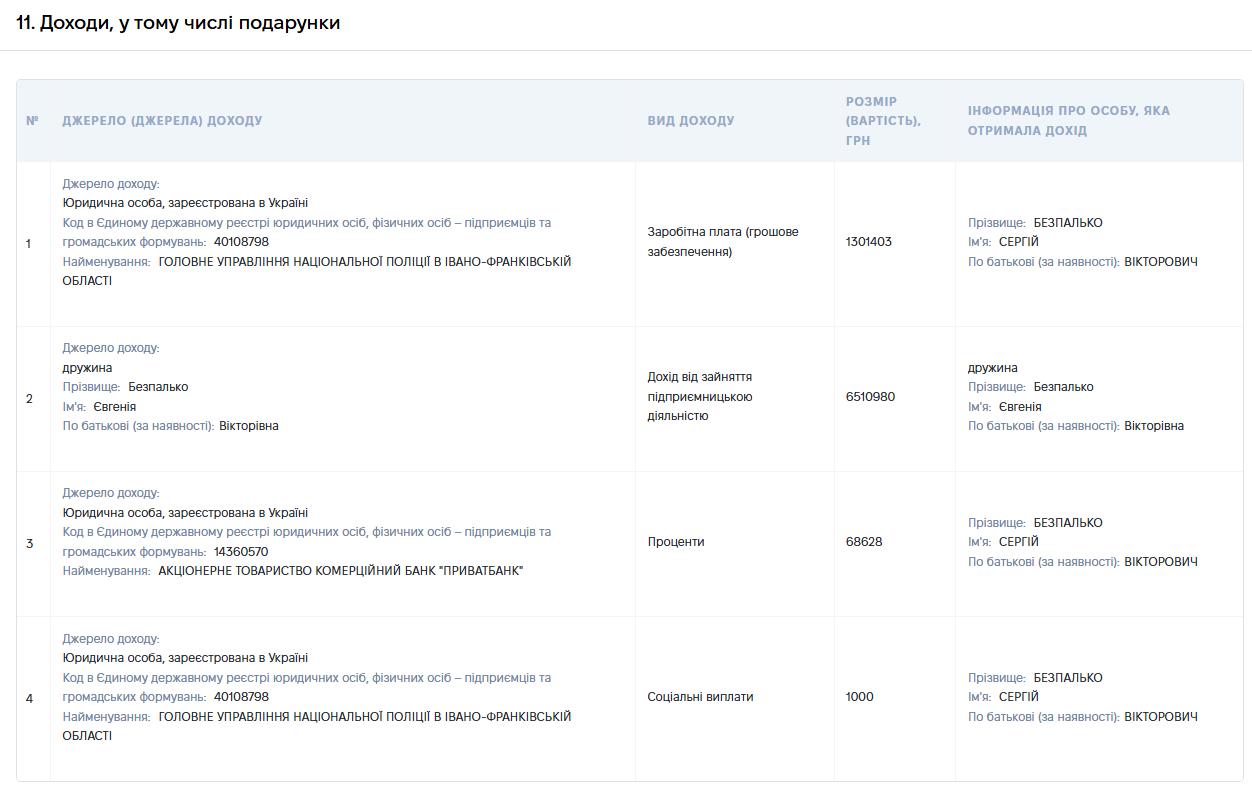
Task: Click recipient name 'СЕРГІЙ' in row 3
Action: coord(1019,542)
